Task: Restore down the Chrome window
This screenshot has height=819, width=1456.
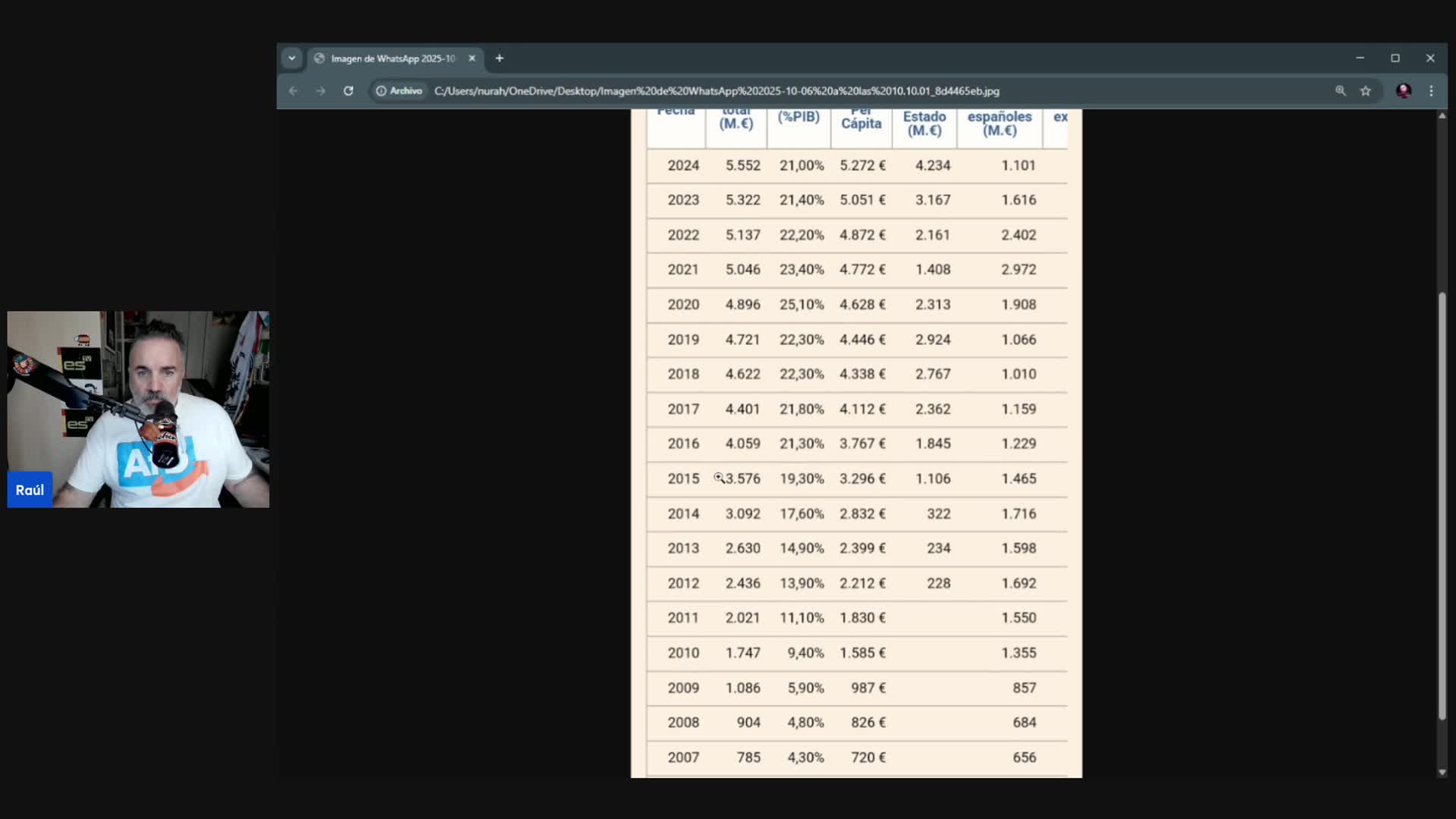Action: [x=1395, y=58]
